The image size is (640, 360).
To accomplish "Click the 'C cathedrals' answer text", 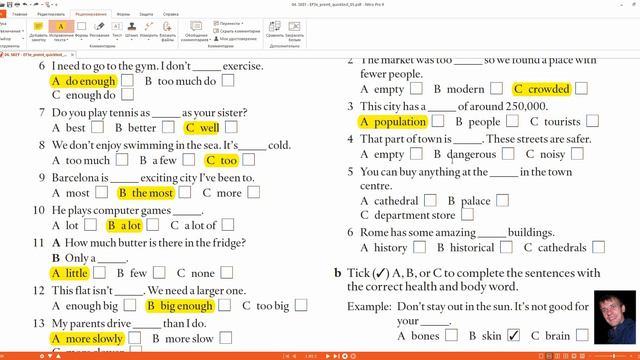I will point(556,247).
